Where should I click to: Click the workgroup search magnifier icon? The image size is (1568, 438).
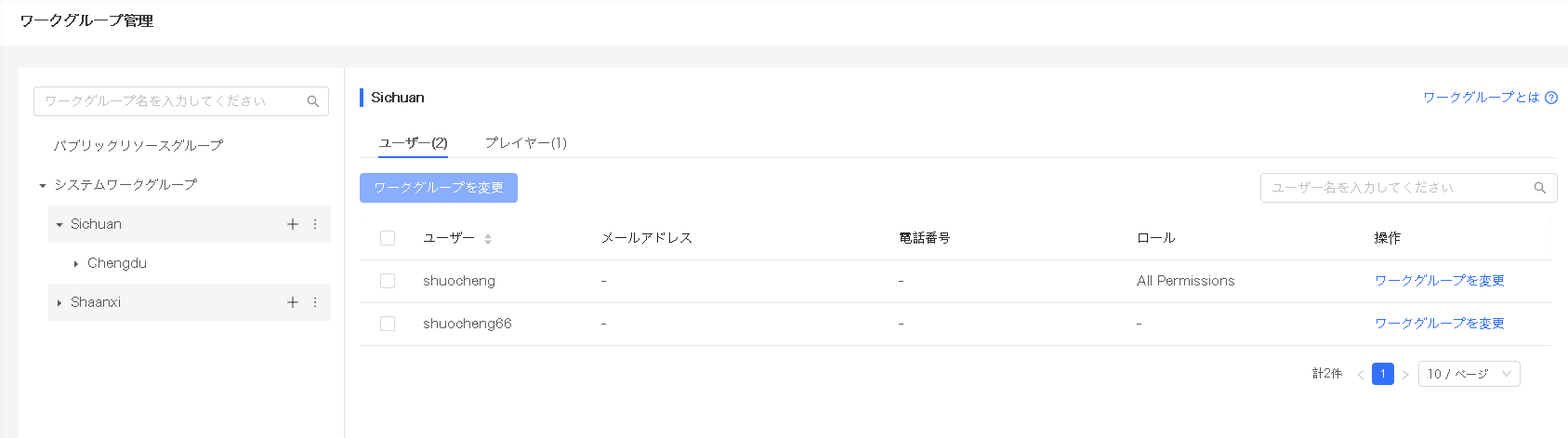313,101
